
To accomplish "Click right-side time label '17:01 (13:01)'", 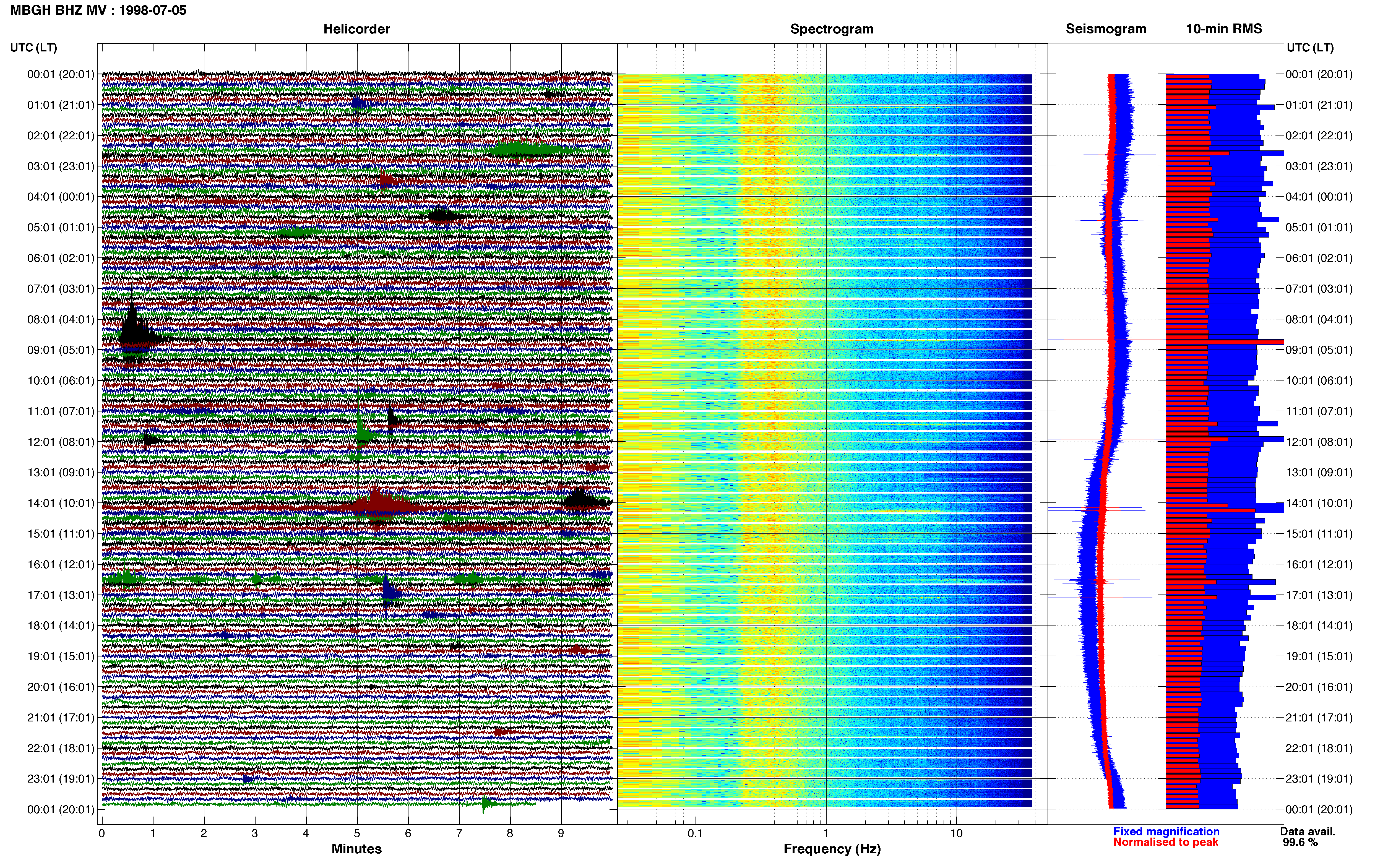I will (x=1319, y=595).
